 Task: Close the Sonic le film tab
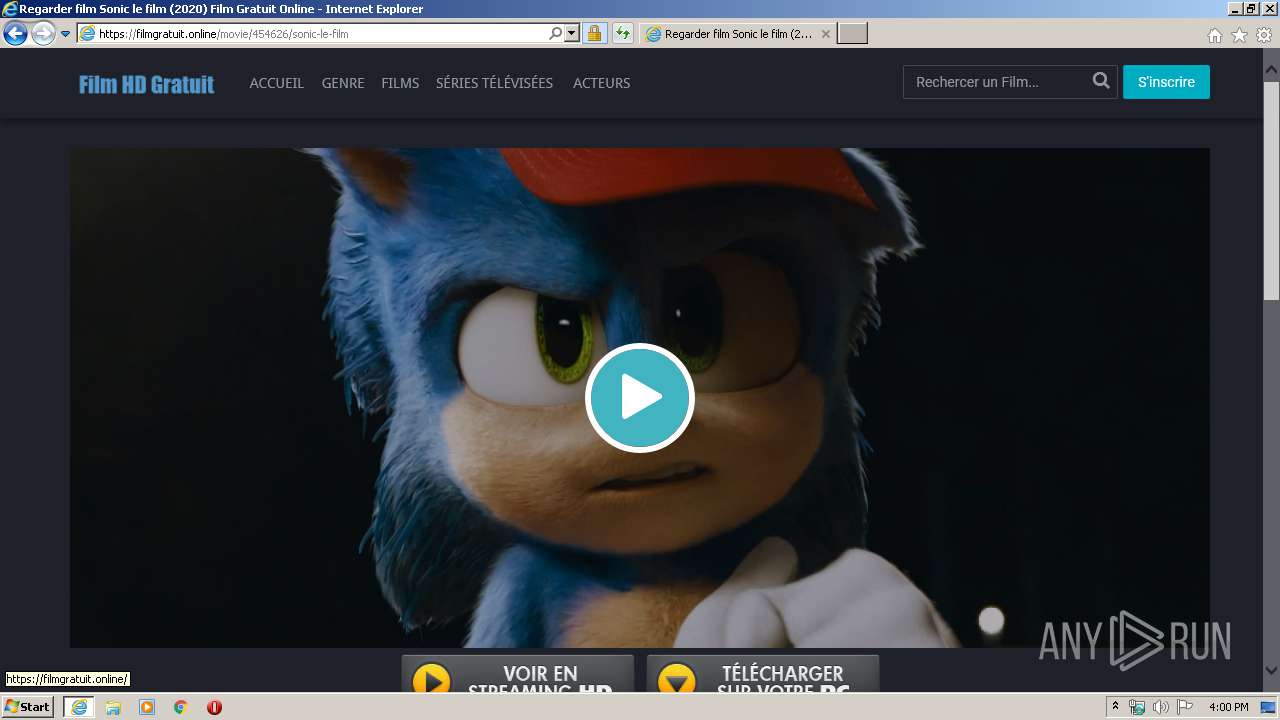point(826,34)
